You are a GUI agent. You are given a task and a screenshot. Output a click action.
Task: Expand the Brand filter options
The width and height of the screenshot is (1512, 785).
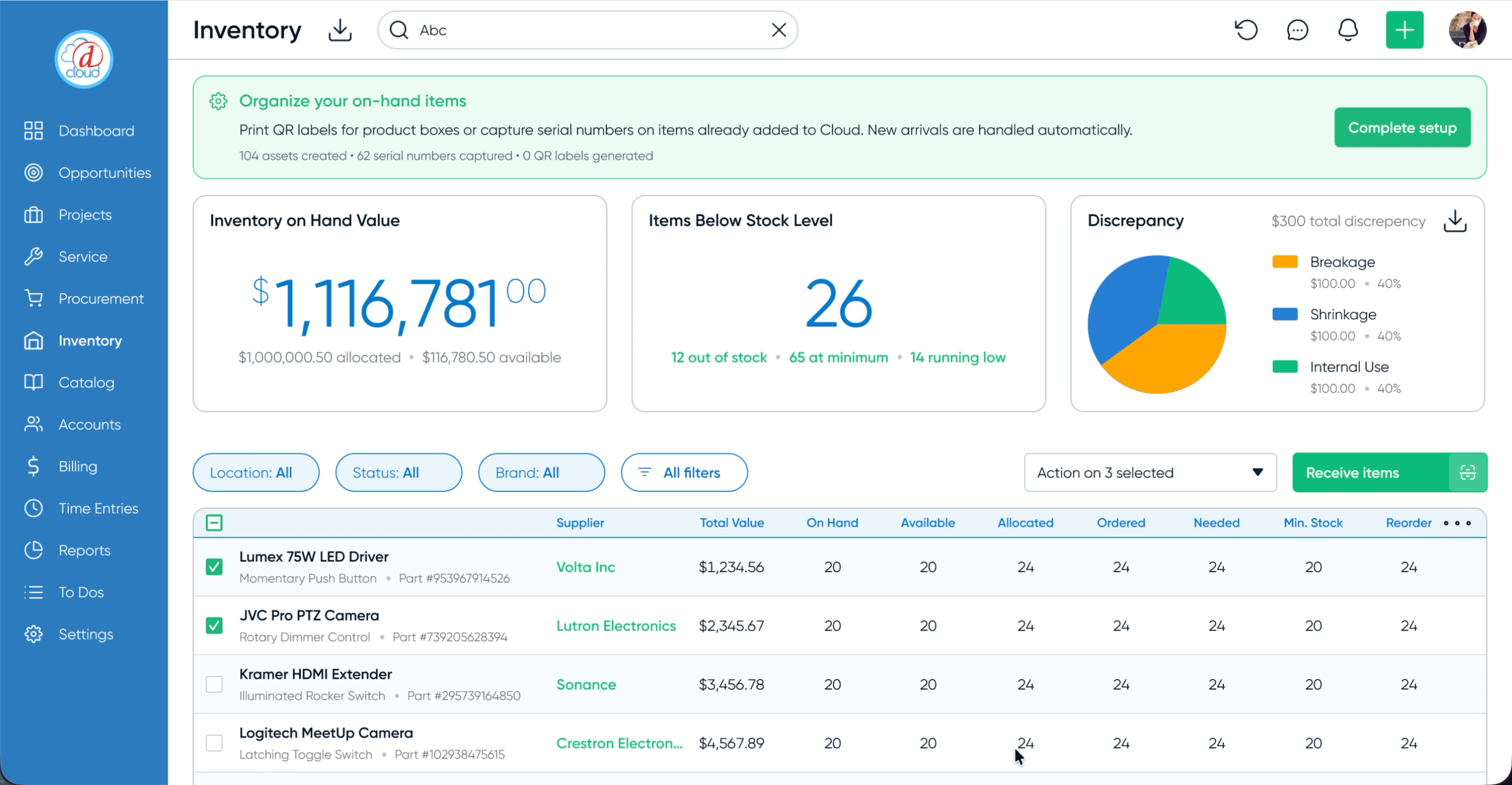coord(541,472)
